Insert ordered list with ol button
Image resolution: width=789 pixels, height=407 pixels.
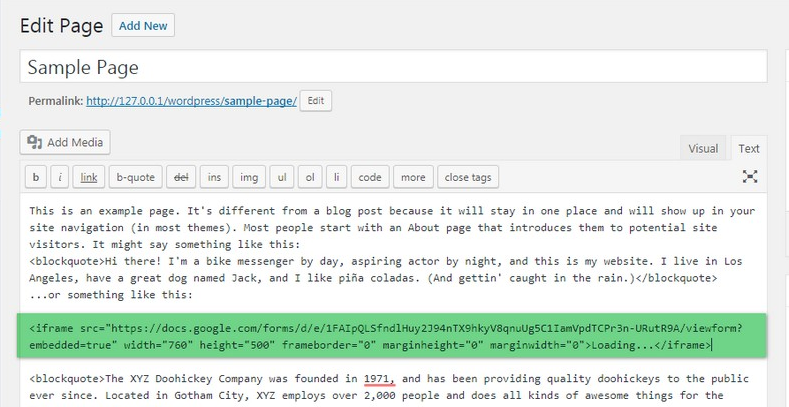coord(310,177)
